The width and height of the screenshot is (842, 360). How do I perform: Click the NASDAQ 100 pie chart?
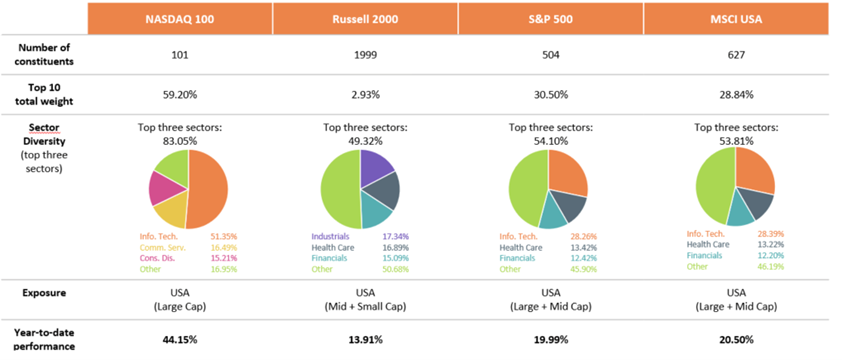coord(188,189)
